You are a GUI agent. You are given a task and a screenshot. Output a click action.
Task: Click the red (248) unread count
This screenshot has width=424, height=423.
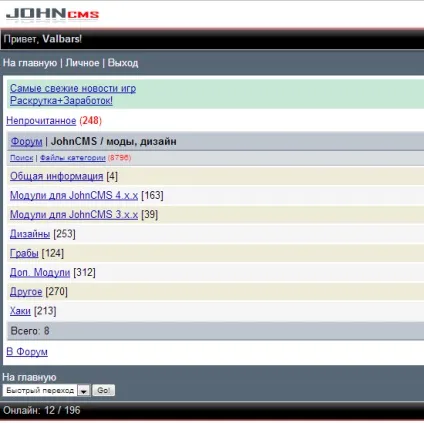91,120
